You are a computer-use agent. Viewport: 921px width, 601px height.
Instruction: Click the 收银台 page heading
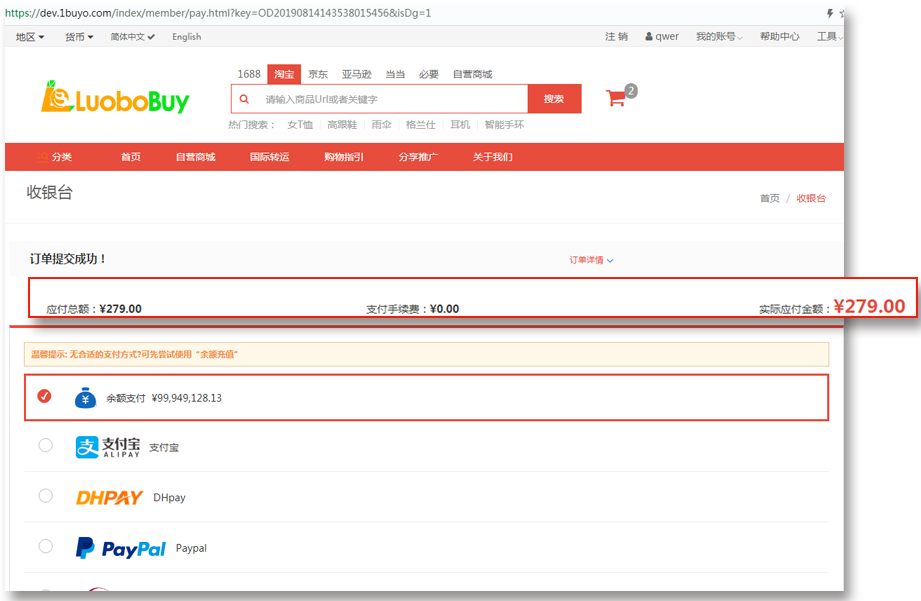pyautogui.click(x=49, y=192)
